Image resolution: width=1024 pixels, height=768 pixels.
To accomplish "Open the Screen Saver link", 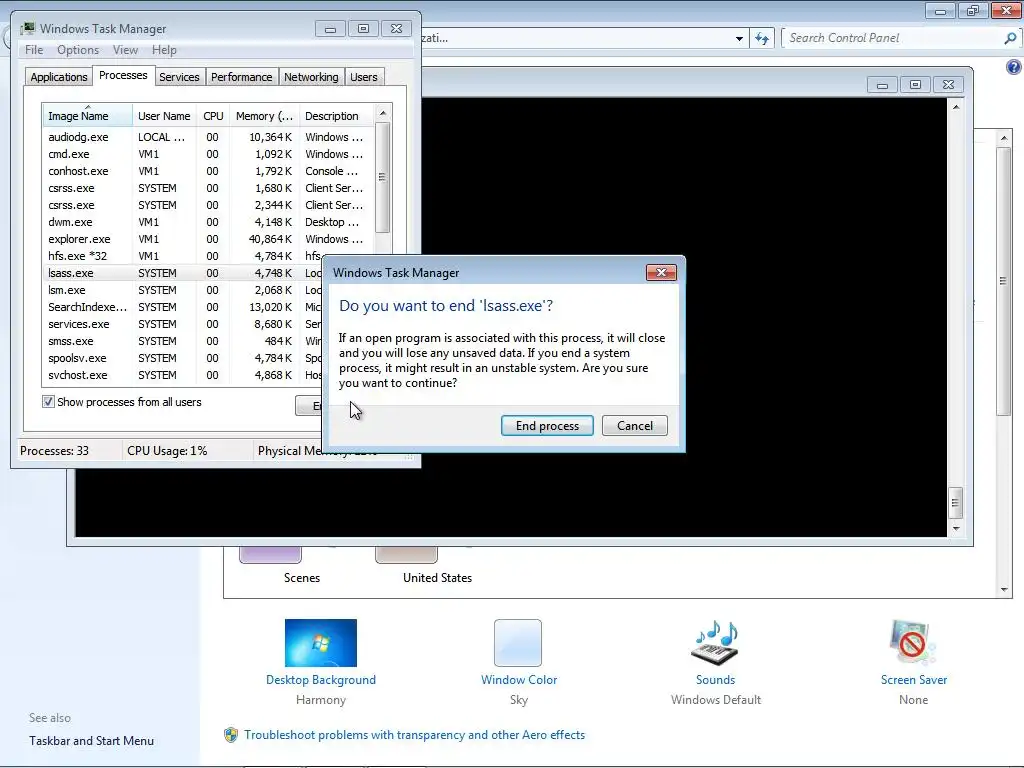I will pos(914,680).
